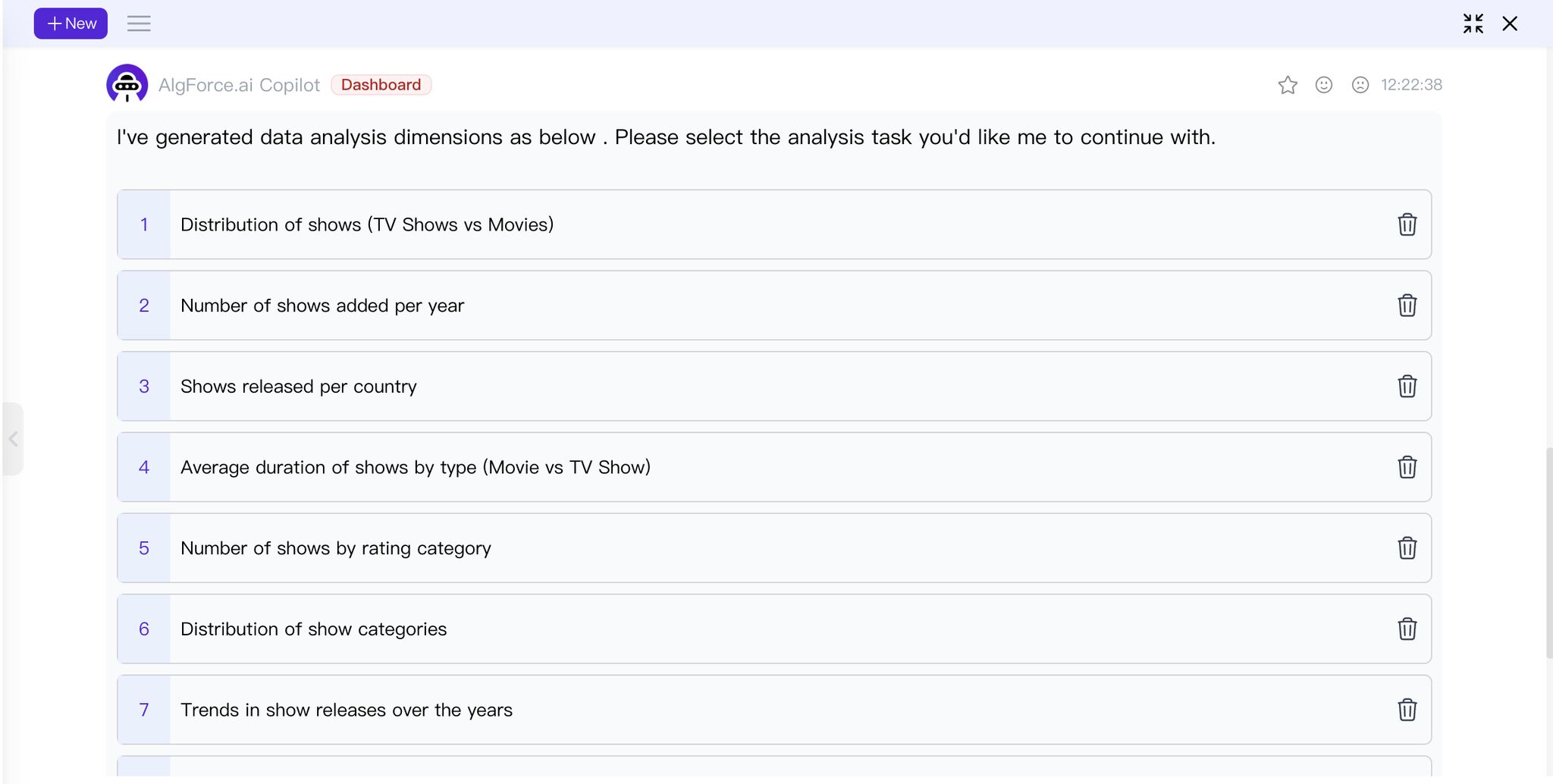
Task: Close the Copilot panel
Action: pos(1510,24)
